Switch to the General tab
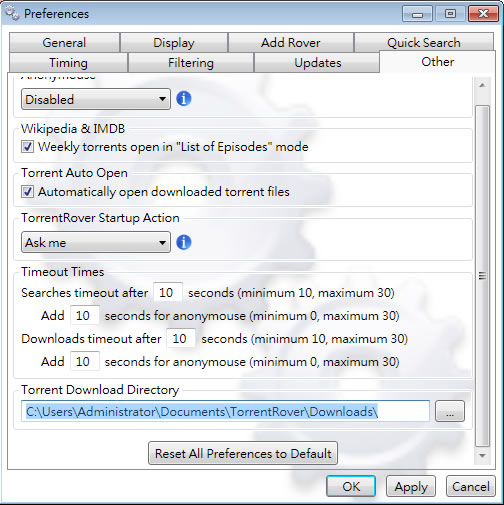 tap(64, 43)
